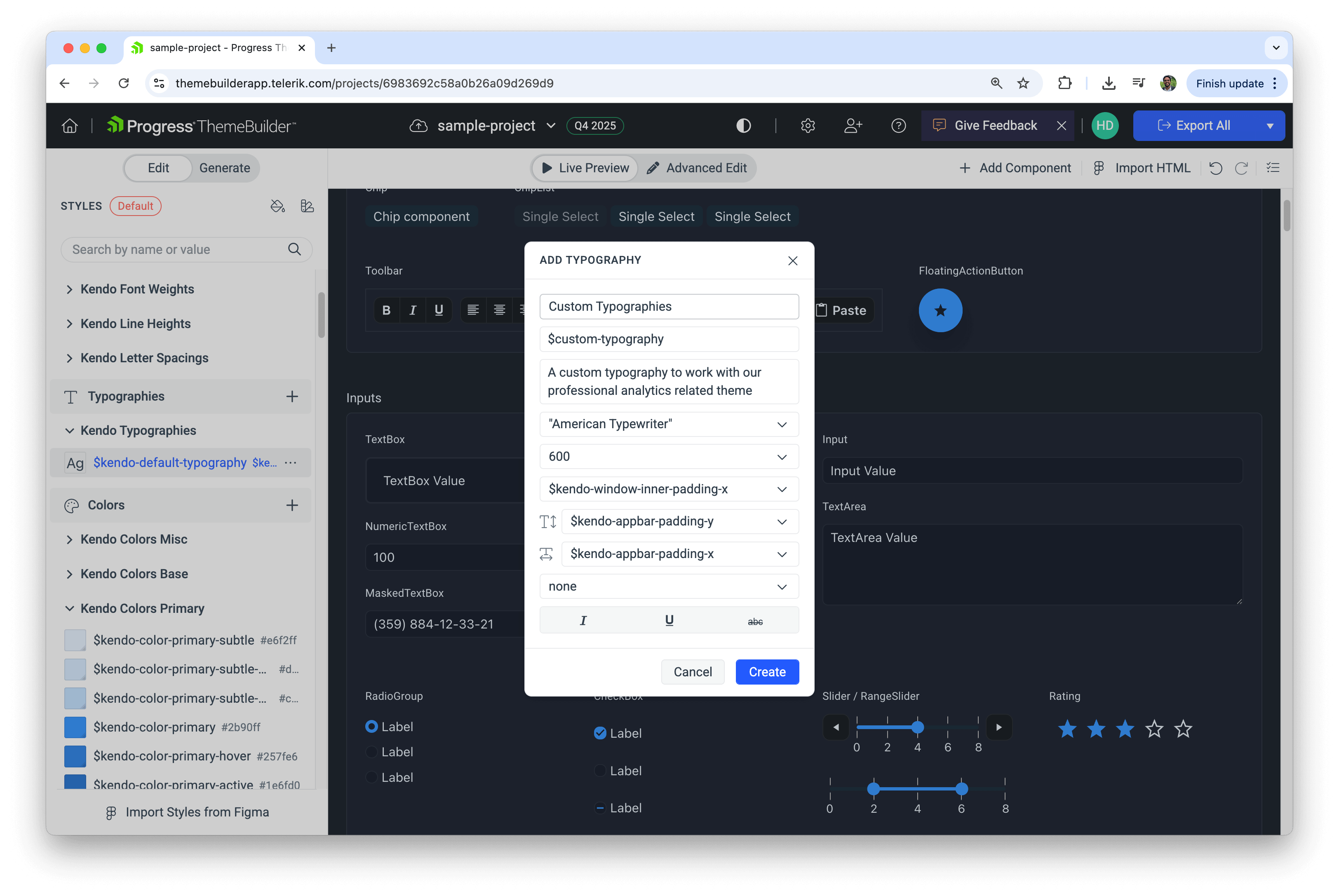The height and width of the screenshot is (896, 1339).
Task: Expand the Kendo Font Weights group
Action: (x=69, y=289)
